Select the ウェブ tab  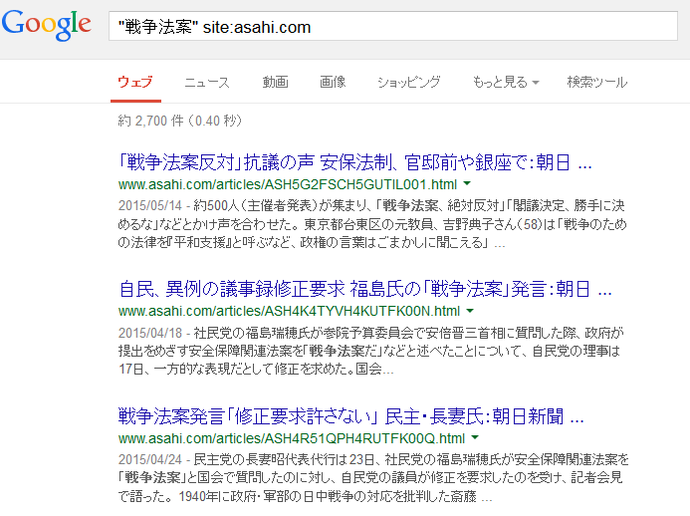point(135,82)
